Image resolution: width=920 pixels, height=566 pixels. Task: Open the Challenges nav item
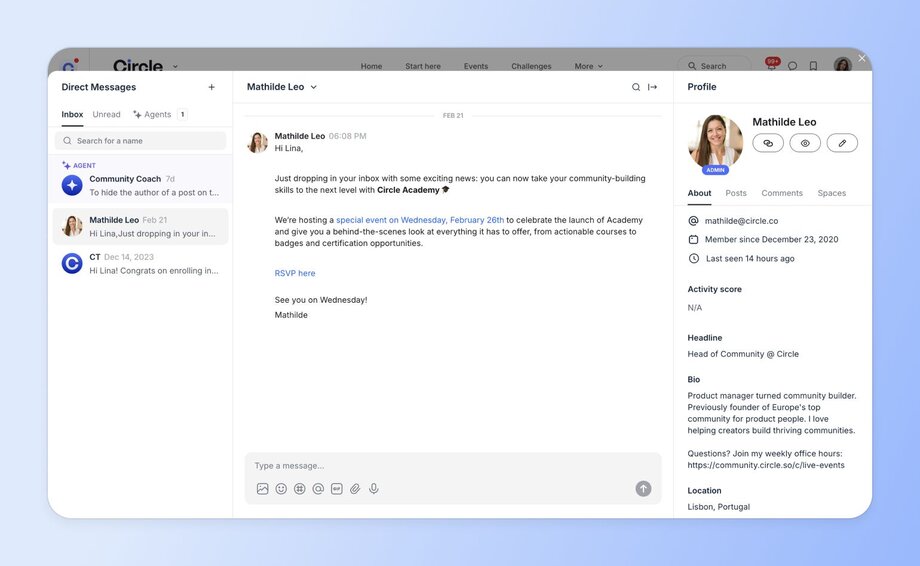(x=531, y=66)
